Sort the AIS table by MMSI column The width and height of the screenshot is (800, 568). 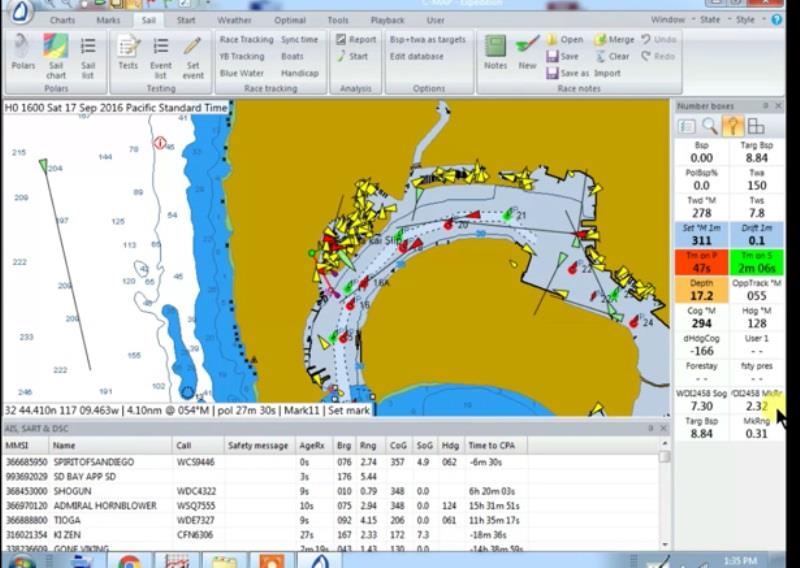click(26, 446)
